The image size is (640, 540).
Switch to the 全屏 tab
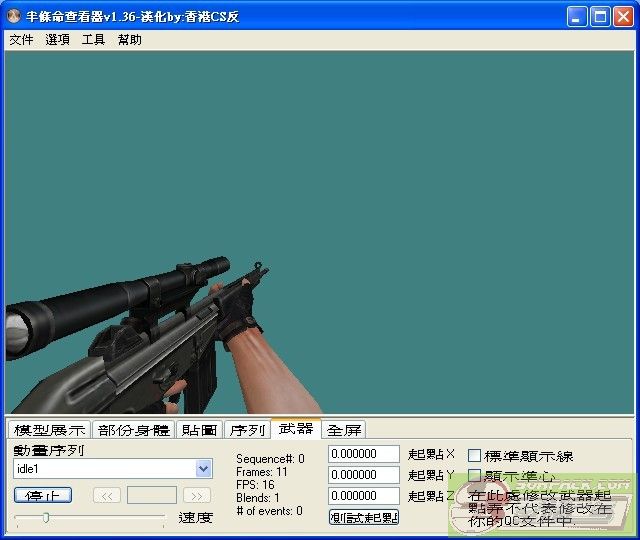point(344,430)
